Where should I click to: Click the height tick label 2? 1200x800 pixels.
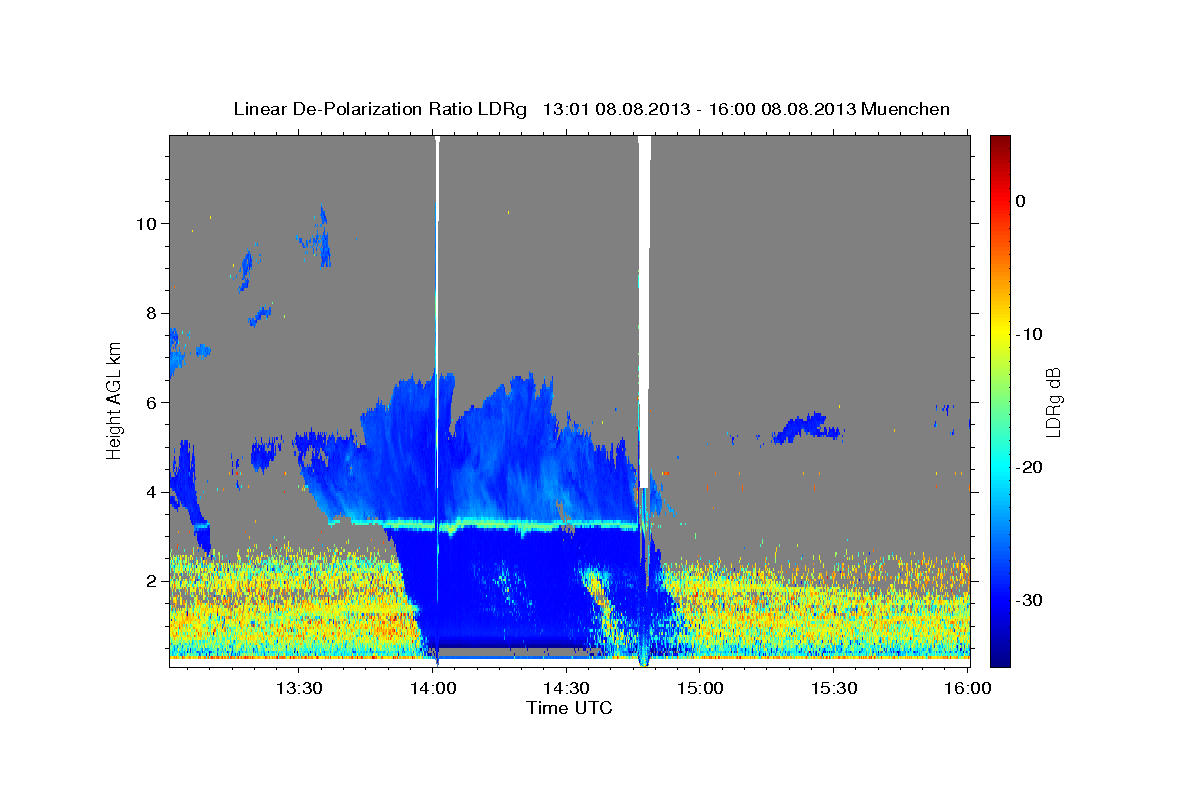click(151, 581)
